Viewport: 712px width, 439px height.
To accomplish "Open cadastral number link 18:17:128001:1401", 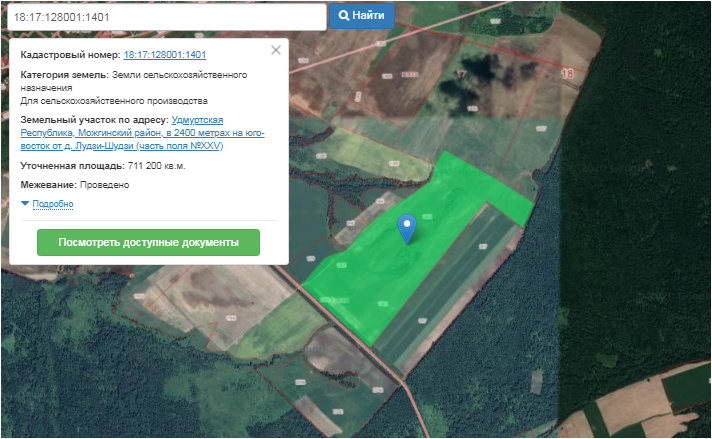I will tap(164, 55).
